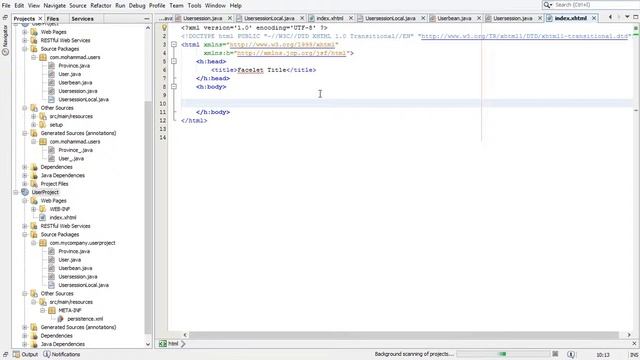This screenshot has height=360, width=640.
Task: Click the html breadcrumb tag icon
Action: 162,344
